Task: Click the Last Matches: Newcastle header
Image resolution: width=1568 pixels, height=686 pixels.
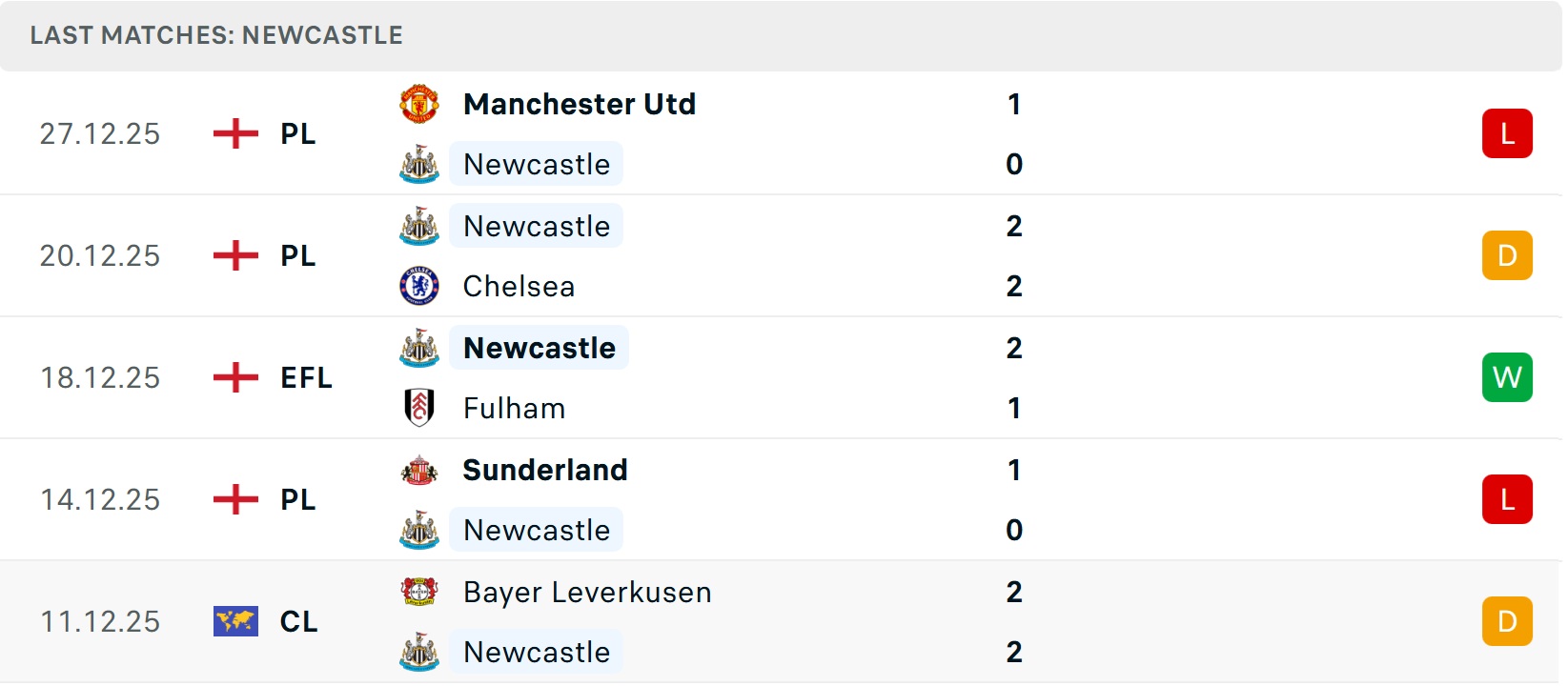Action: (x=216, y=35)
